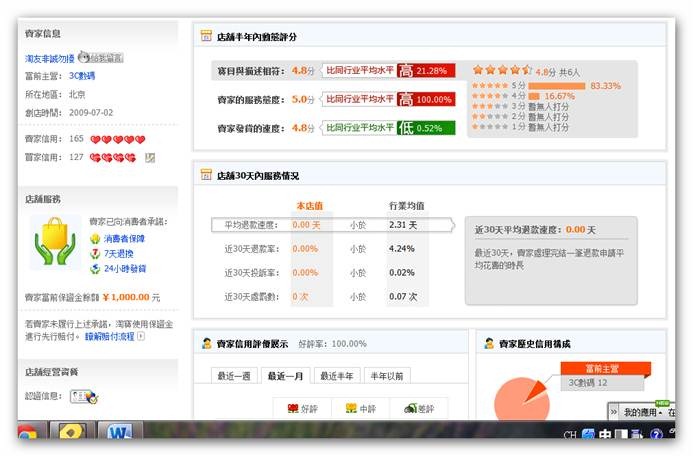The width and height of the screenshot is (693, 456).
Task: Click buyer credit hearts icon
Action: 113,157
